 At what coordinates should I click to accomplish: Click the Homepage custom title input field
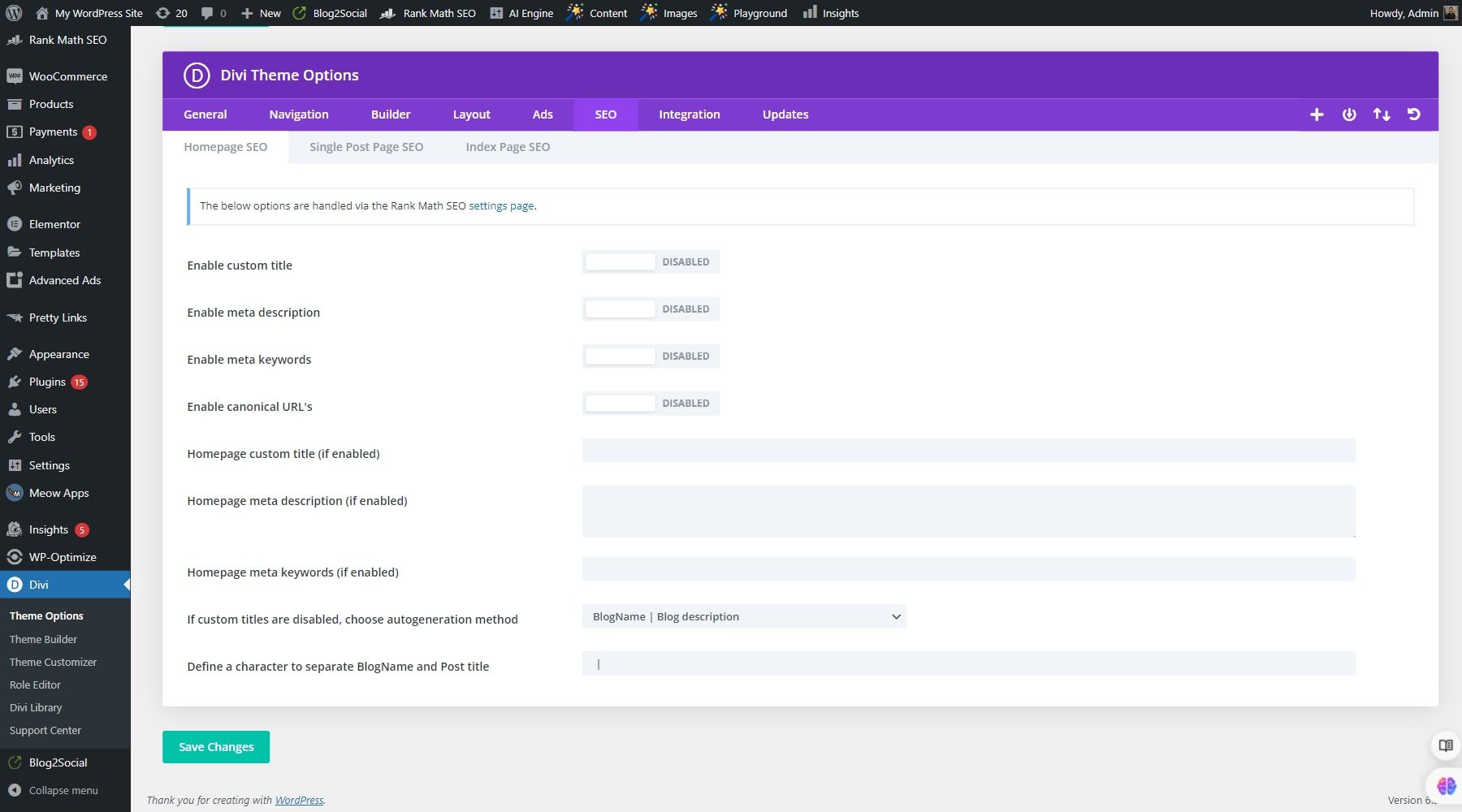pyautogui.click(x=968, y=450)
